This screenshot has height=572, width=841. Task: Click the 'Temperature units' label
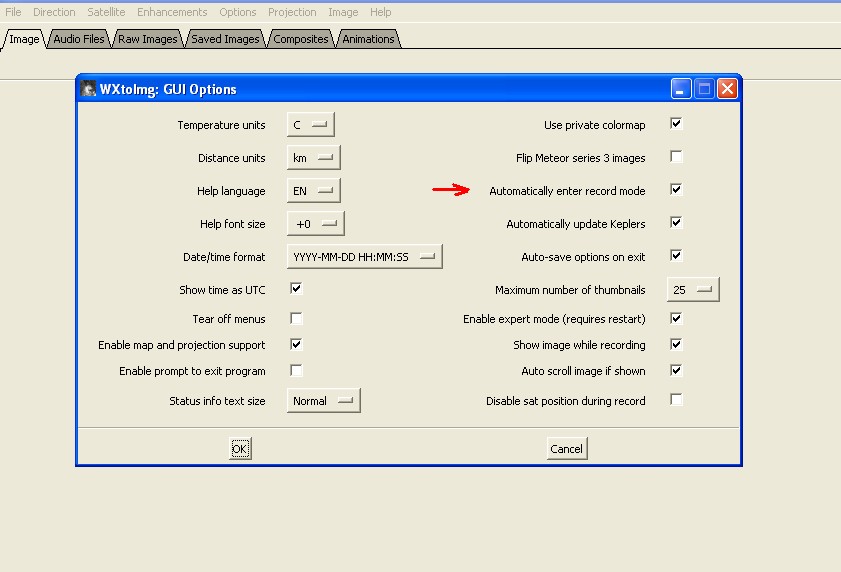click(222, 125)
